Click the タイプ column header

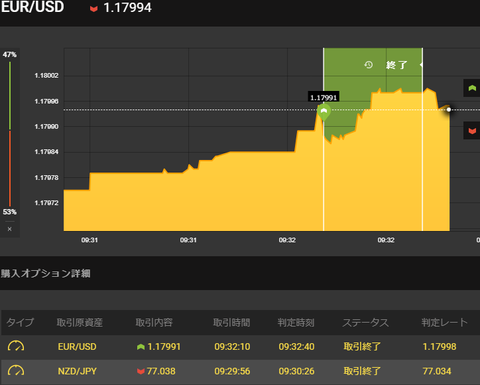click(20, 322)
